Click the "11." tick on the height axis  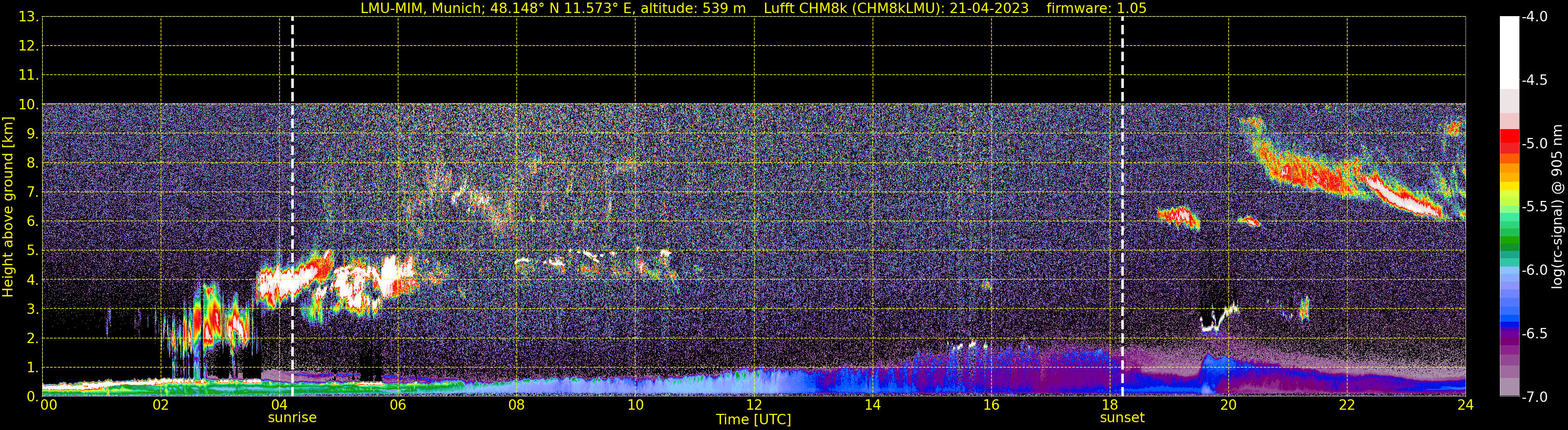tap(29, 75)
